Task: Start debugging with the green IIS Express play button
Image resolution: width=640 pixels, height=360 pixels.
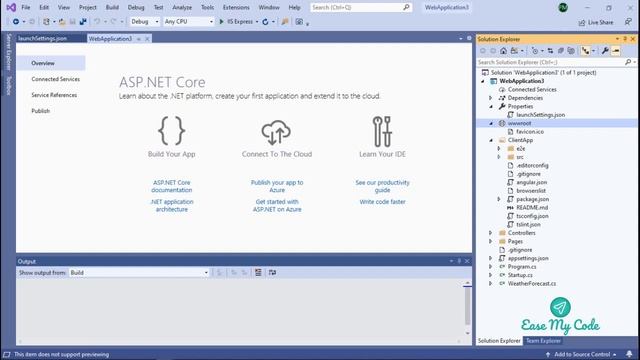Action: click(222, 22)
